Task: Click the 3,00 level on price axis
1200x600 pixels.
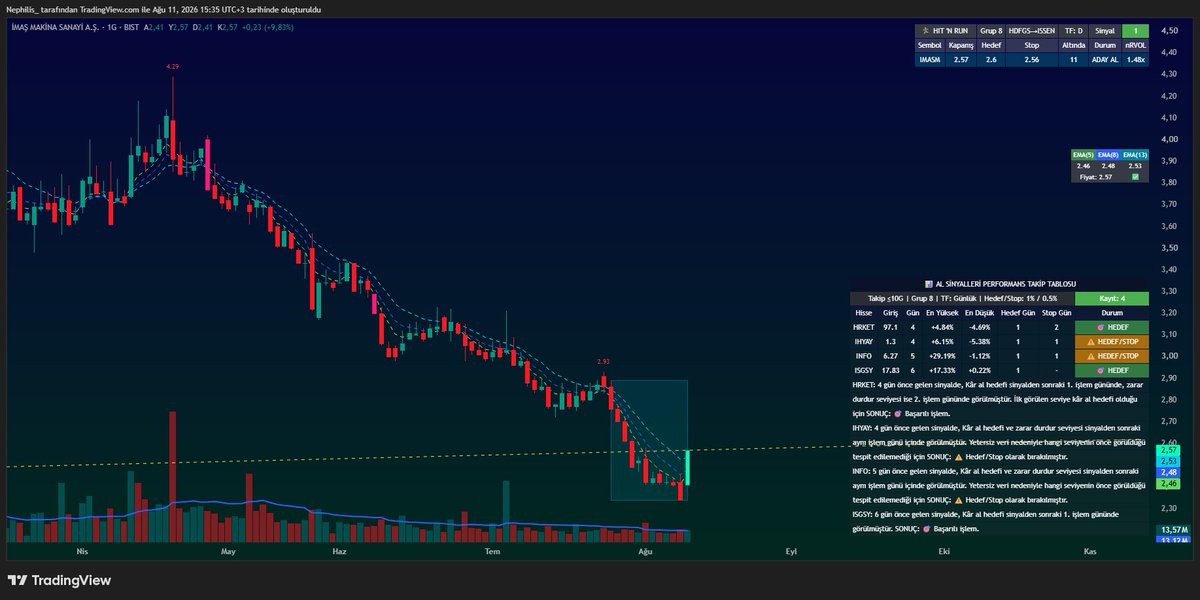Action: click(x=1168, y=355)
